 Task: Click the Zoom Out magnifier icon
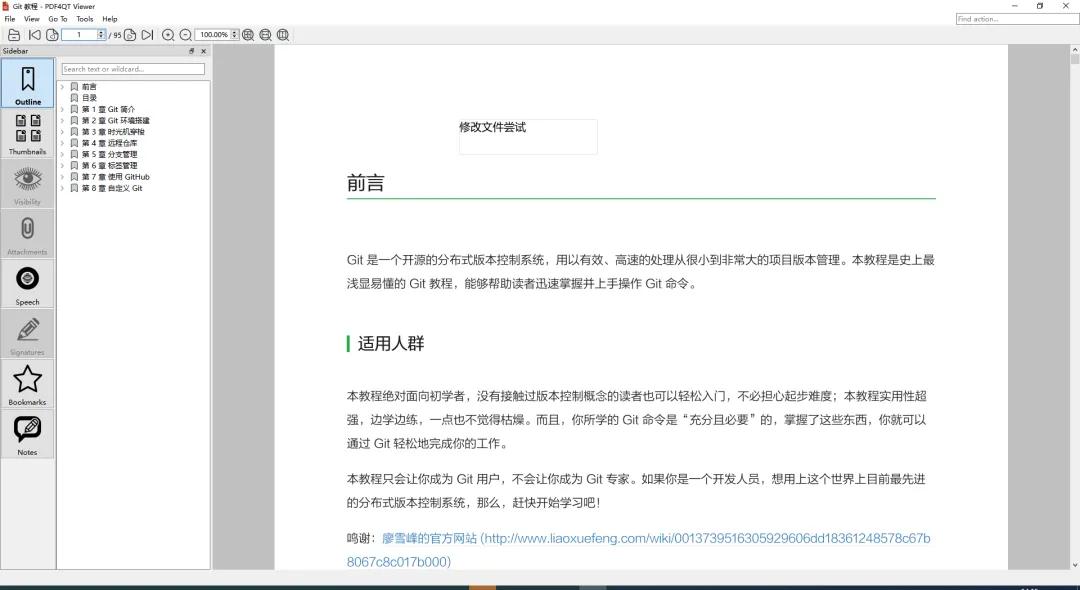pos(186,35)
